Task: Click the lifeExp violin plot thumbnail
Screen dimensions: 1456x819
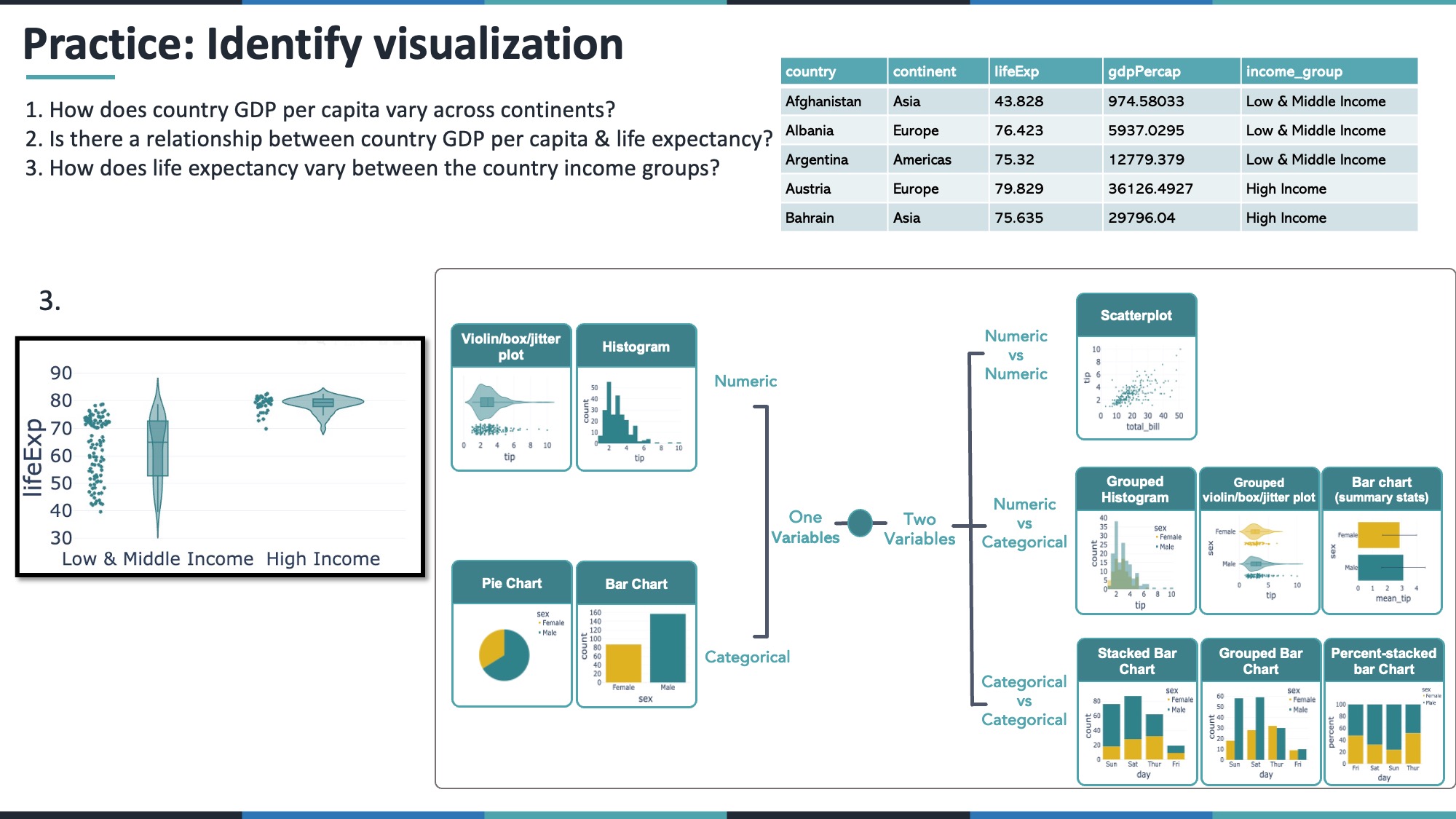Action: pos(220,457)
